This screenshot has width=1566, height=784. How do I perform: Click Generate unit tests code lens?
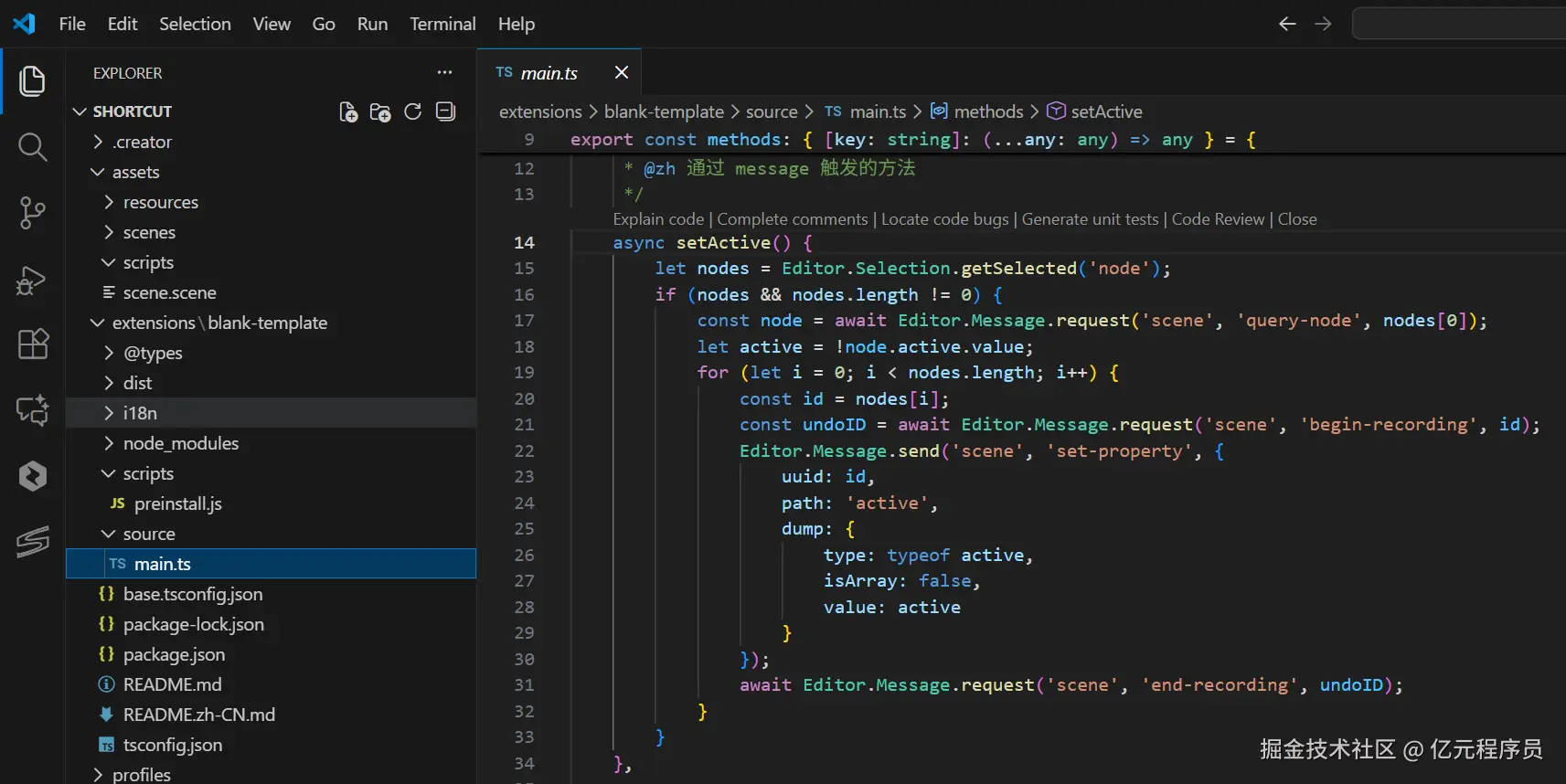point(1090,219)
